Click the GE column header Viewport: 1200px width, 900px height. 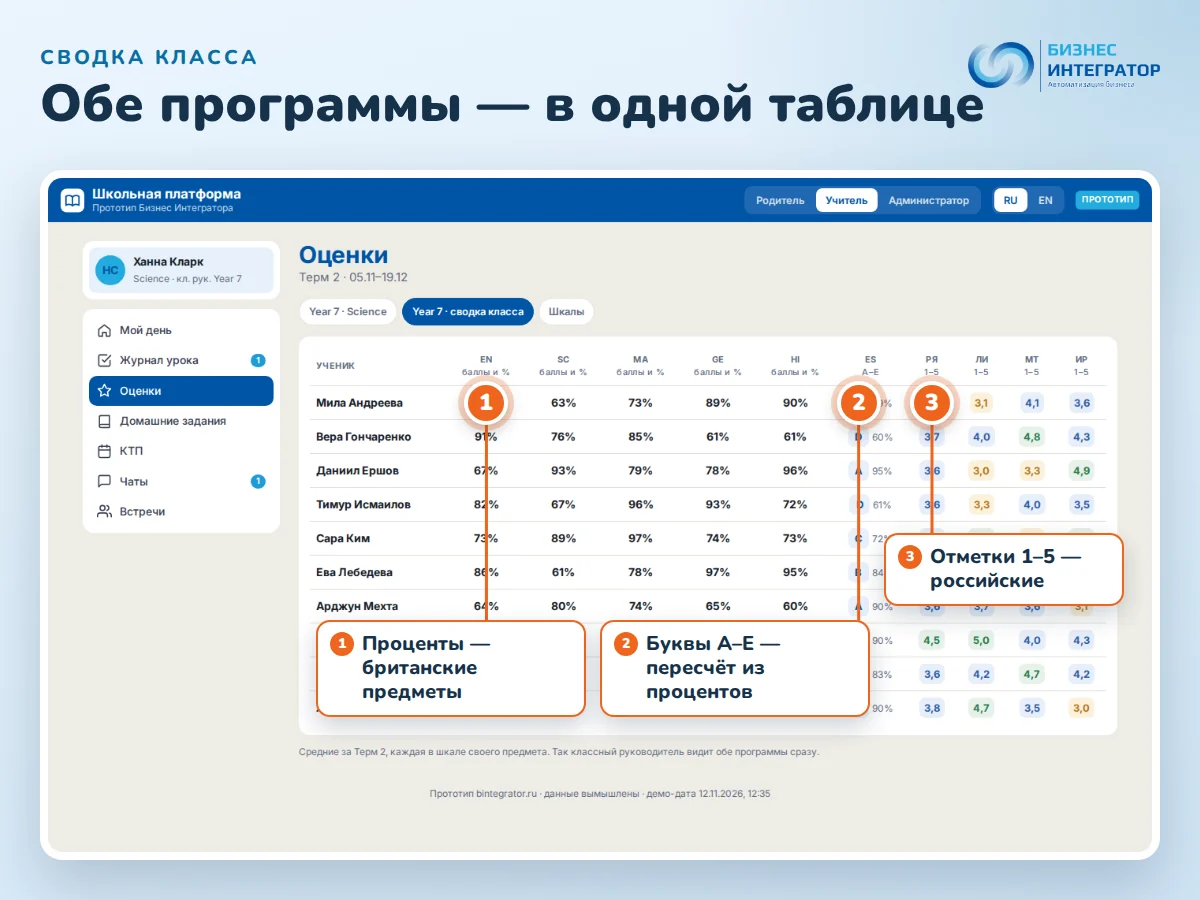point(718,365)
